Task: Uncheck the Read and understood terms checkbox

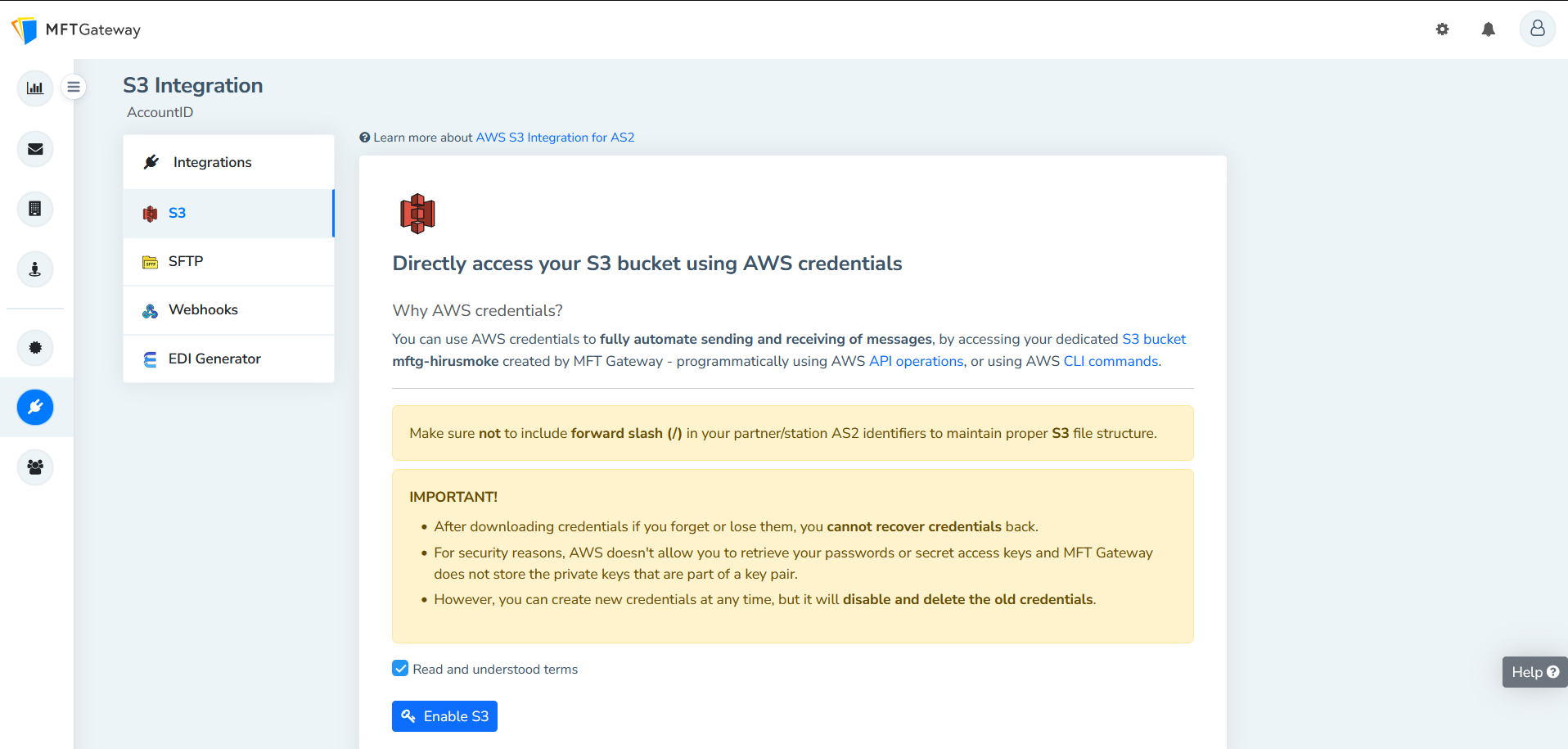Action: (400, 669)
